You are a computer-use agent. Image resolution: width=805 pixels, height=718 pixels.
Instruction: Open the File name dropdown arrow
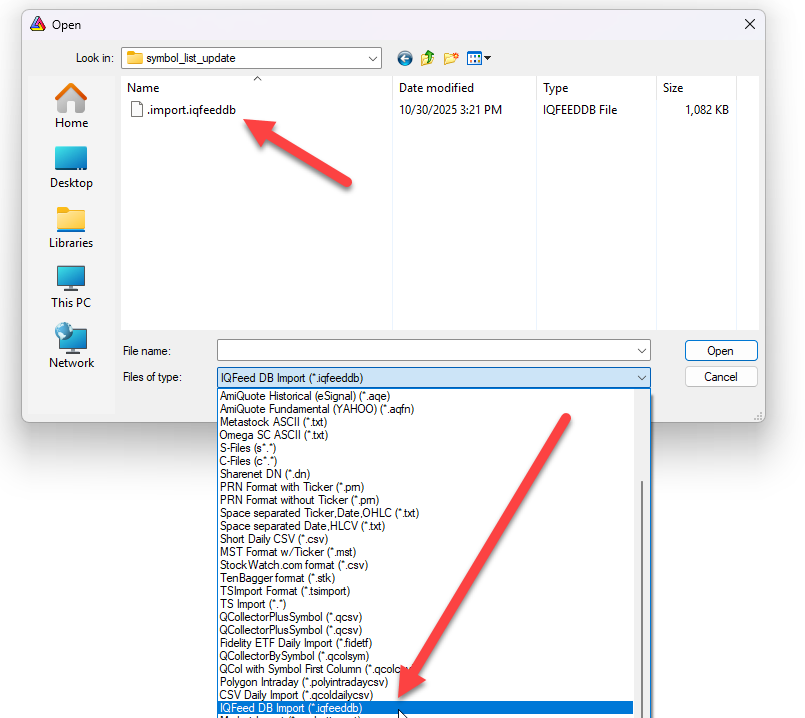tap(641, 350)
